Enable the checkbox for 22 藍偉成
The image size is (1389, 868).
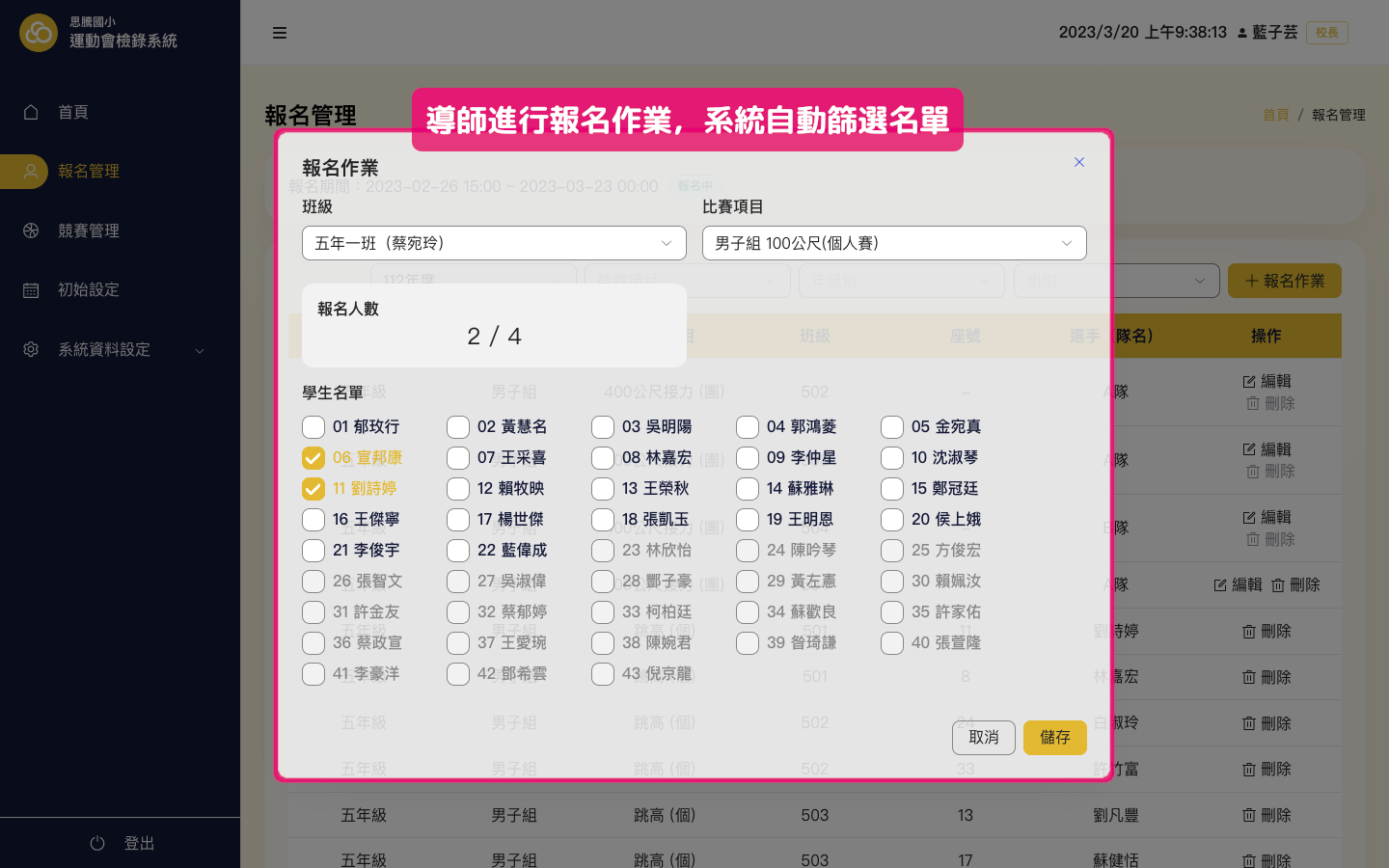[x=458, y=550]
